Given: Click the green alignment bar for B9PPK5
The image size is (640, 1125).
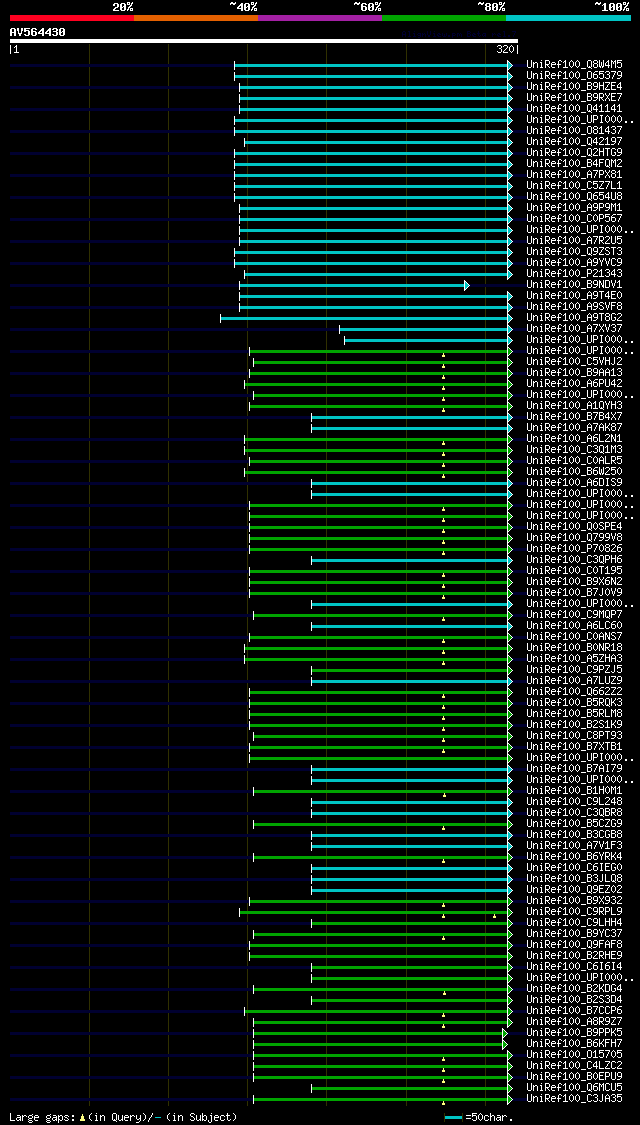Looking at the screenshot, I should [380, 1033].
